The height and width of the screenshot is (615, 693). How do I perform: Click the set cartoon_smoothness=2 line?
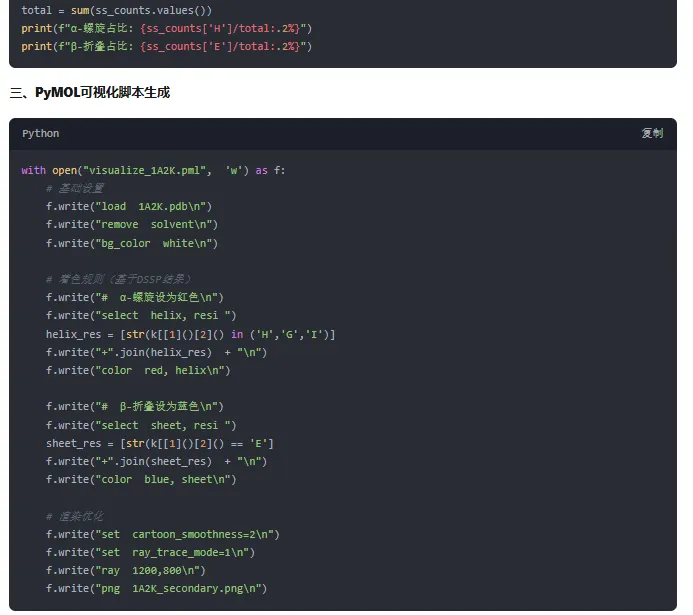(x=162, y=534)
